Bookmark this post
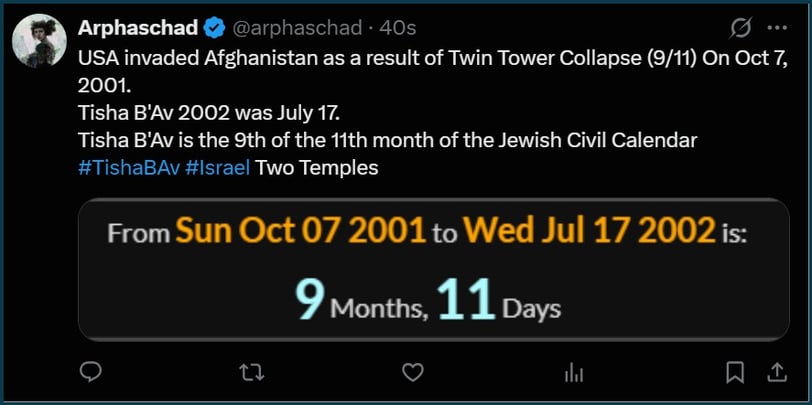812x405 pixels. [x=735, y=372]
